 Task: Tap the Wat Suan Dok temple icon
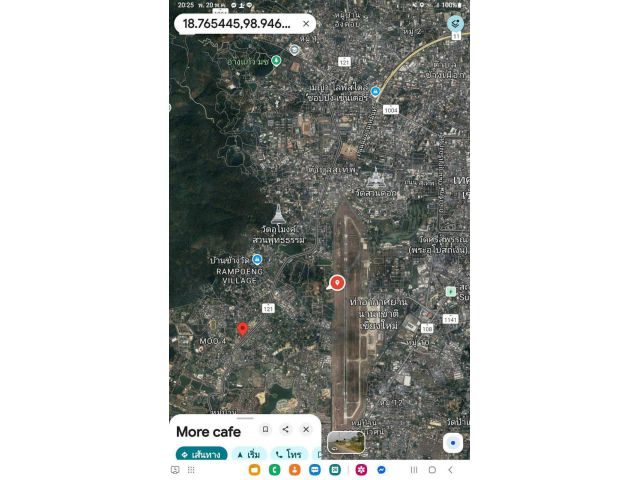point(376,178)
